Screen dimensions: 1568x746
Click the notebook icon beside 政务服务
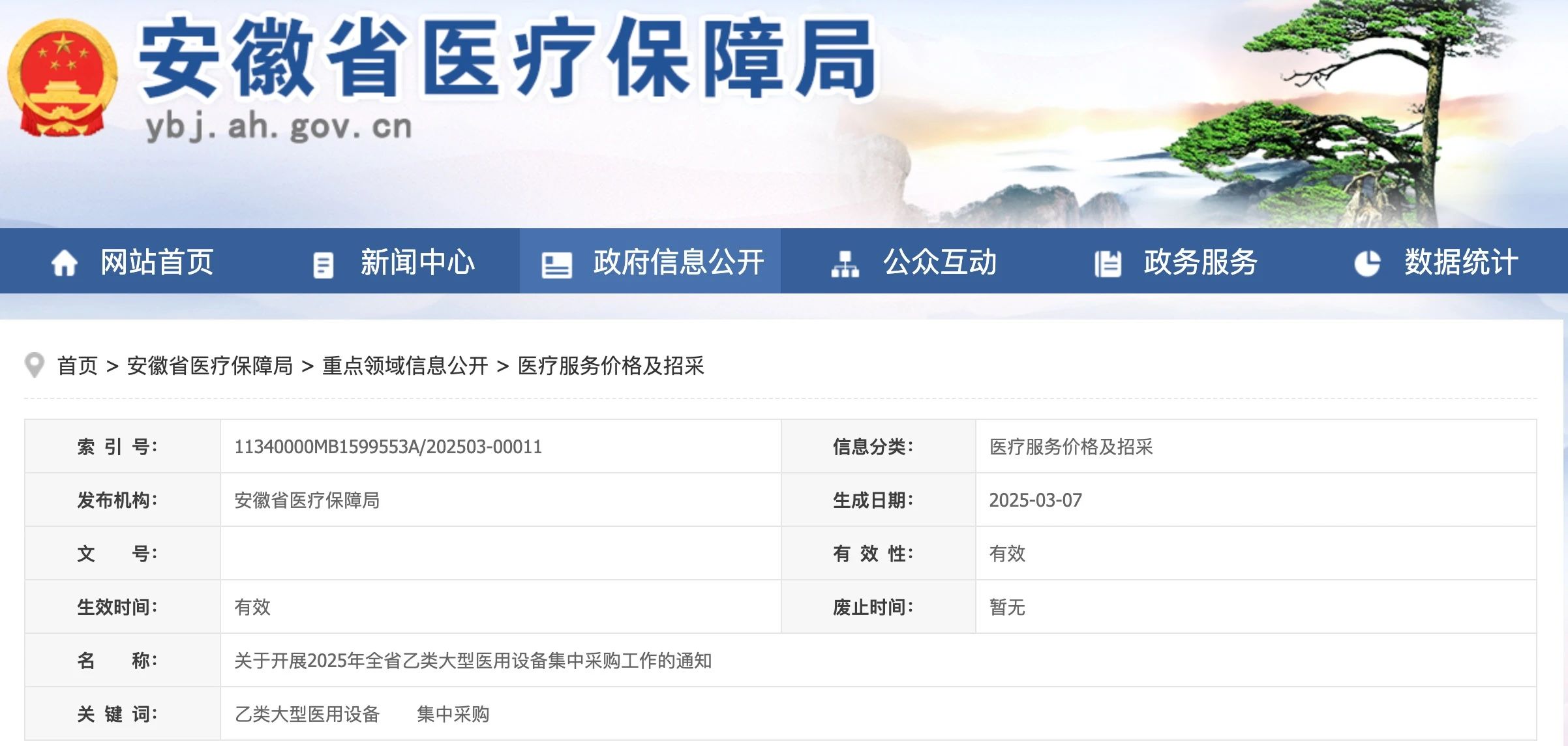(x=1107, y=264)
